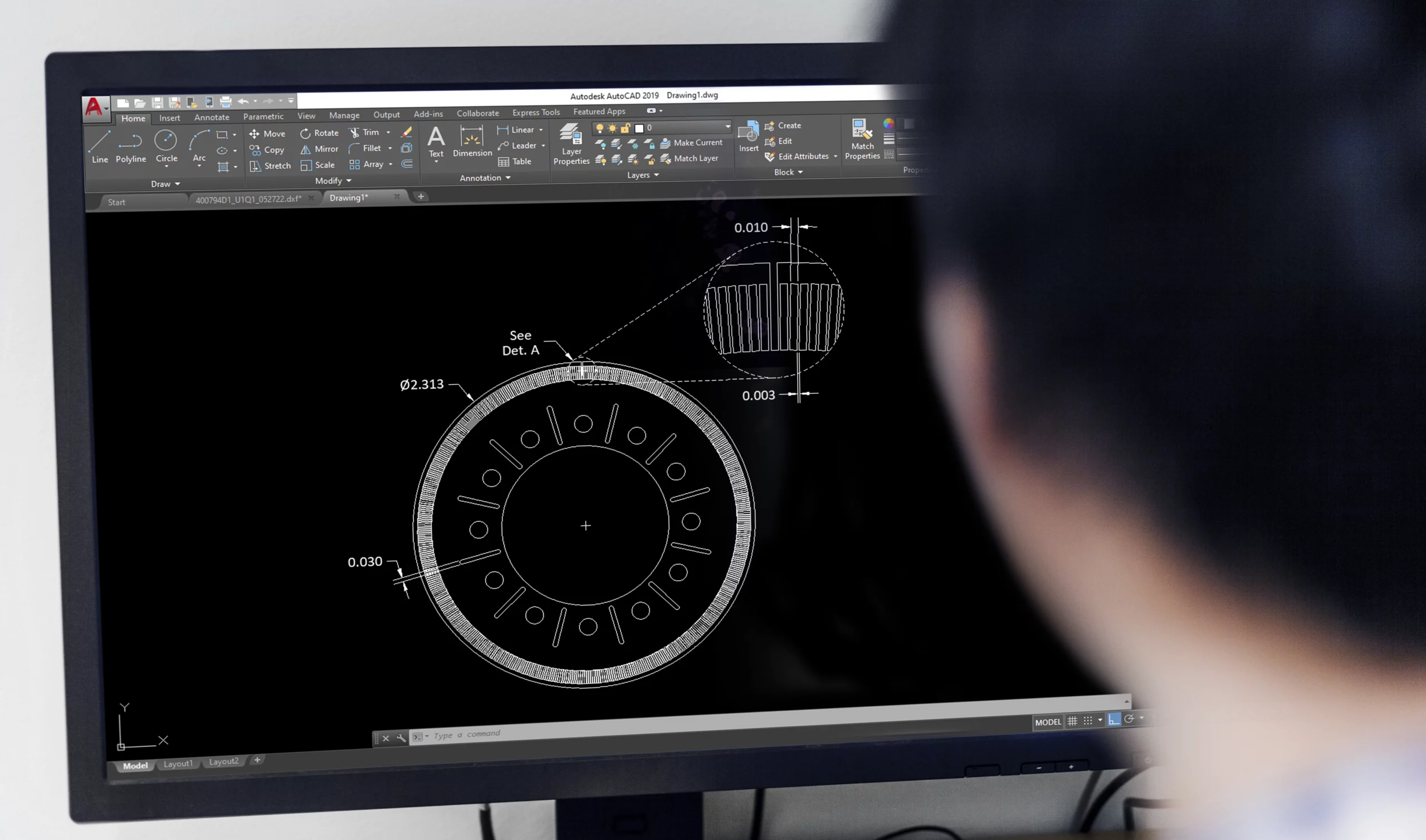Image resolution: width=1426 pixels, height=840 pixels.
Task: Click Make Current layer button
Action: [x=691, y=143]
